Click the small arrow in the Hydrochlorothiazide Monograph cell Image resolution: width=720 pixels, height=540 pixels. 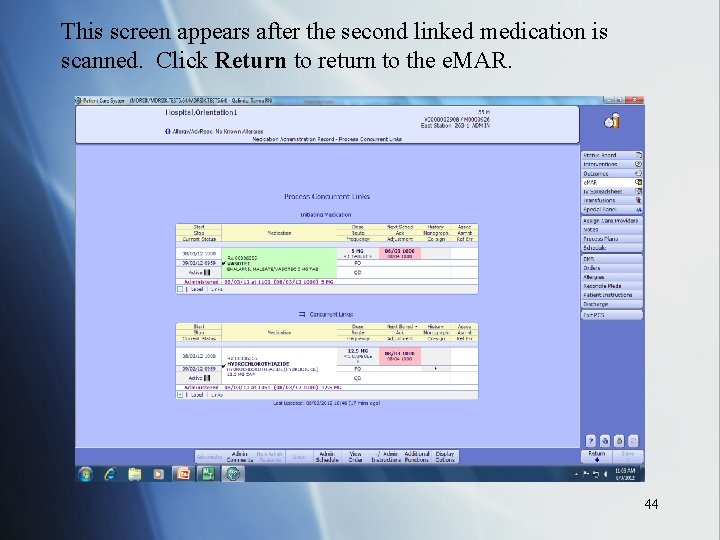point(435,368)
